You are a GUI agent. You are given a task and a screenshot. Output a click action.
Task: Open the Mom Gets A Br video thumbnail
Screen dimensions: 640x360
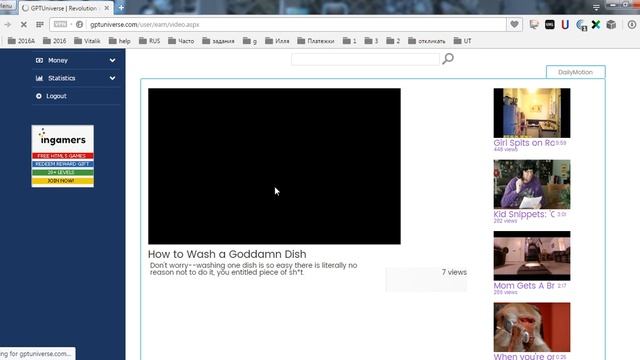[x=532, y=256]
